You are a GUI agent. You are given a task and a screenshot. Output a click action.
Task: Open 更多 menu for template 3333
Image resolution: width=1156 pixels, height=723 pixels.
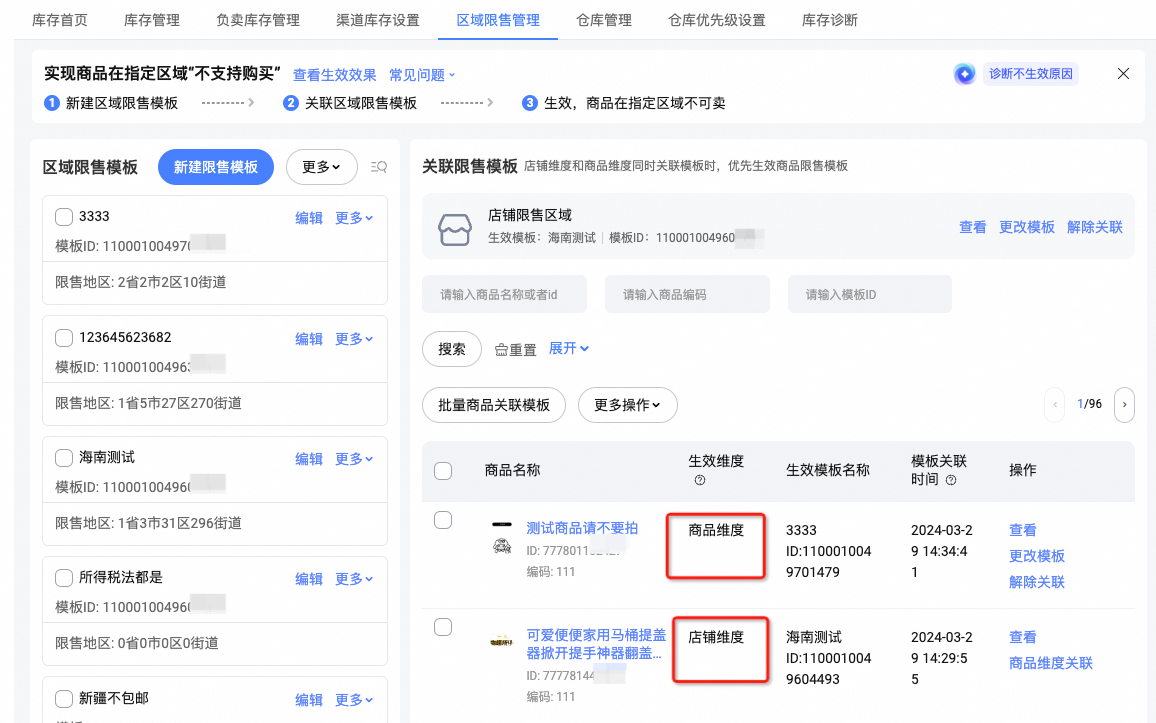point(354,218)
